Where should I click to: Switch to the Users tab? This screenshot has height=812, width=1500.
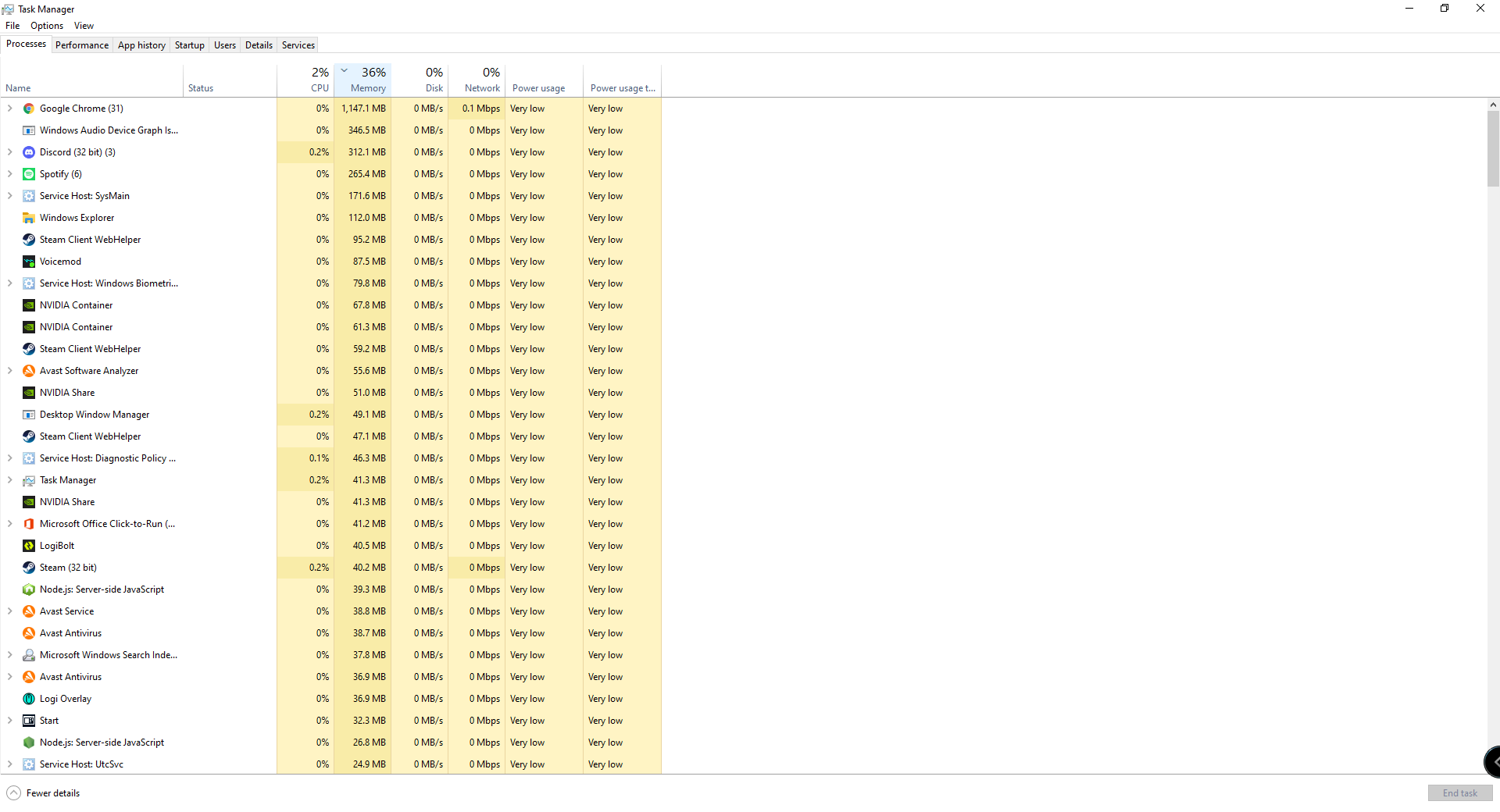click(x=225, y=45)
